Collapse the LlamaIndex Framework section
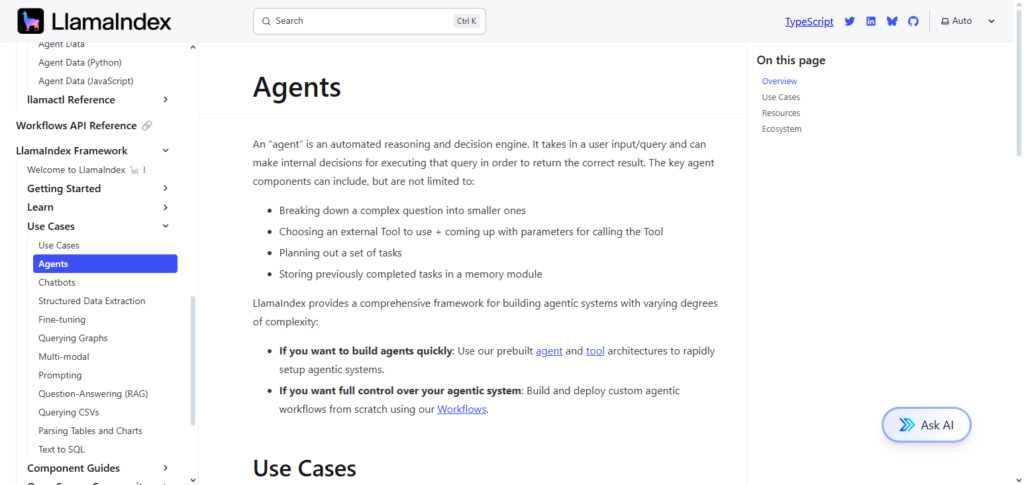The width and height of the screenshot is (1024, 485). coord(165,151)
